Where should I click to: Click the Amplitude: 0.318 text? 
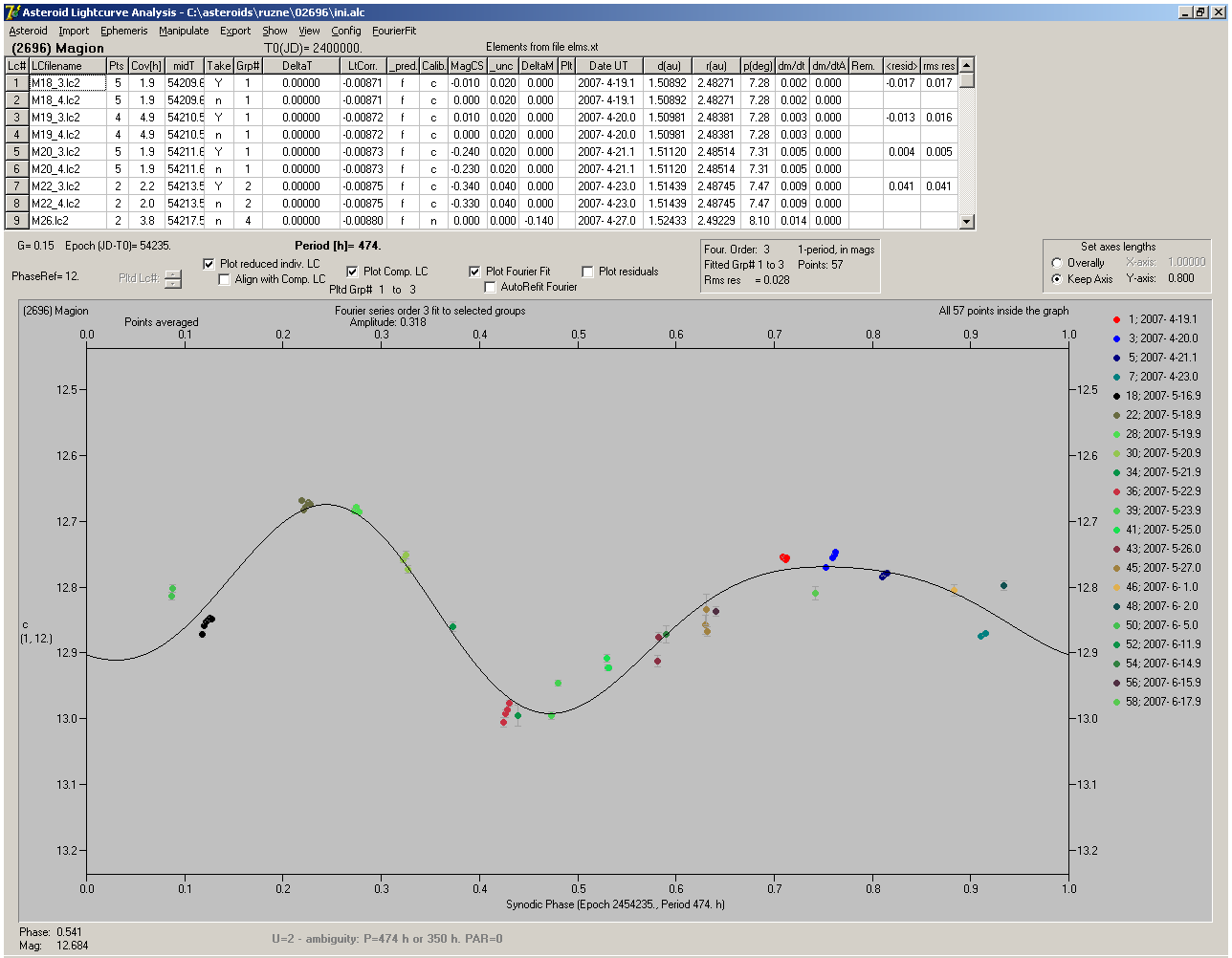(388, 322)
